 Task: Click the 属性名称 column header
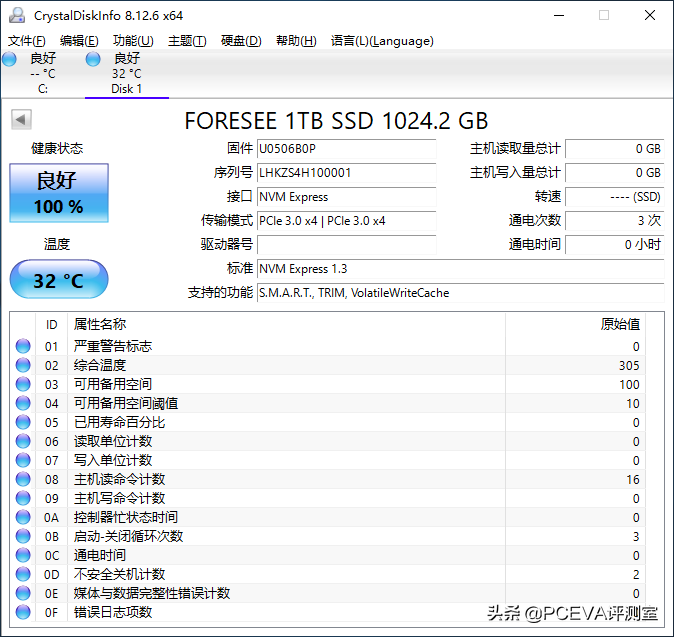click(x=286, y=325)
